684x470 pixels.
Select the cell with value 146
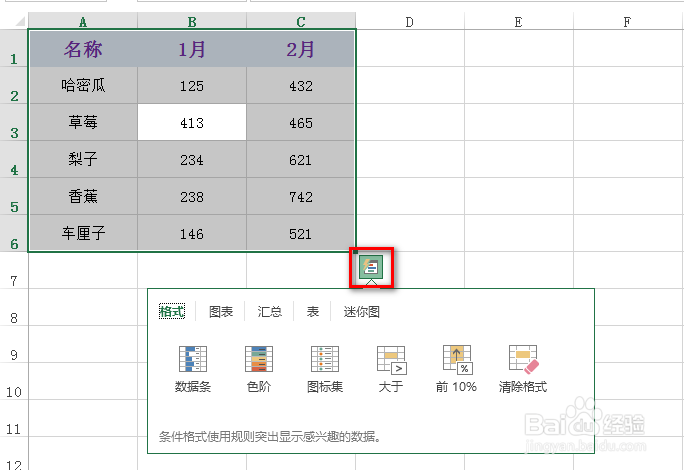click(192, 233)
